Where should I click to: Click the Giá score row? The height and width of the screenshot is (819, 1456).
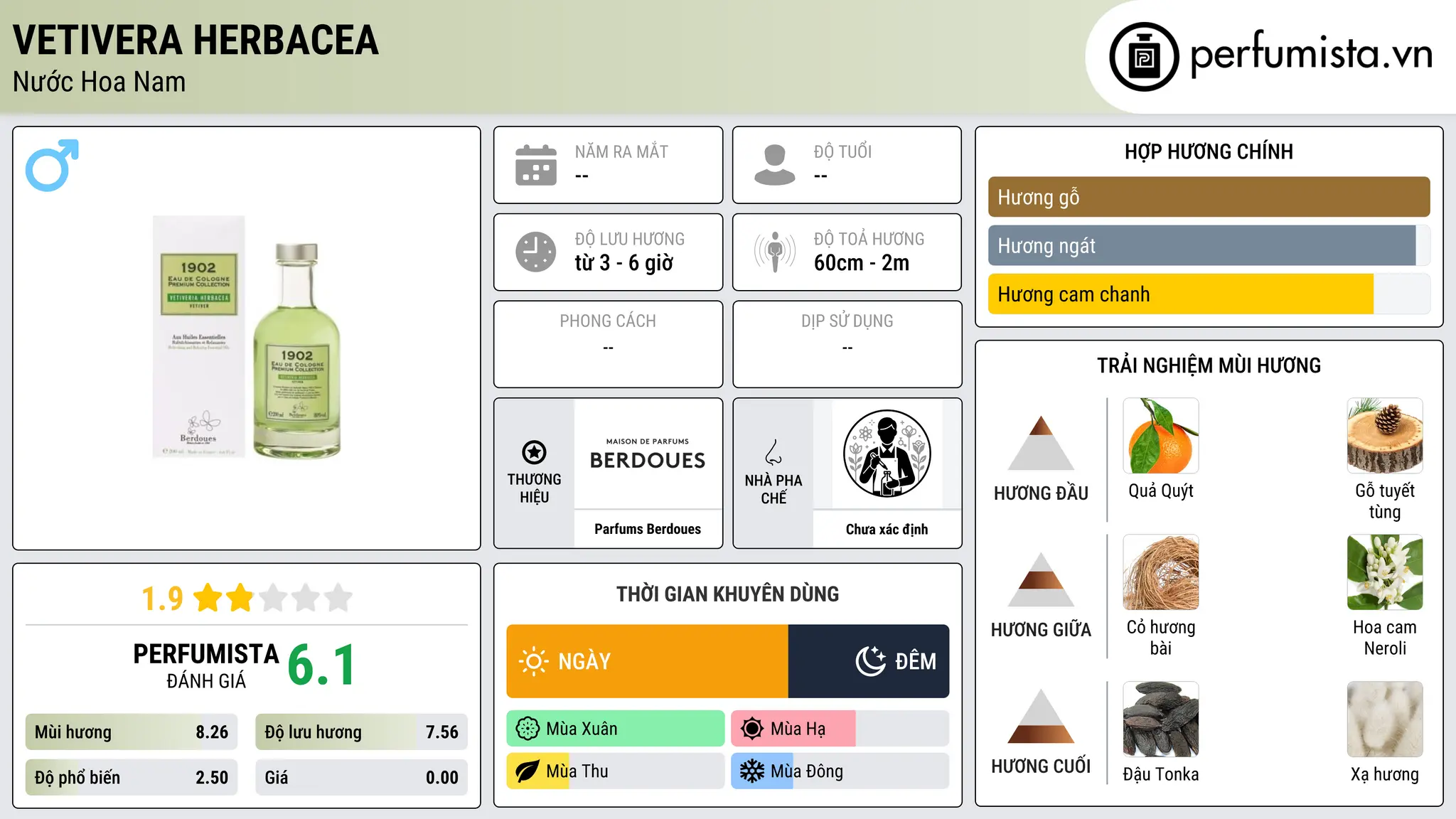[x=362, y=778]
